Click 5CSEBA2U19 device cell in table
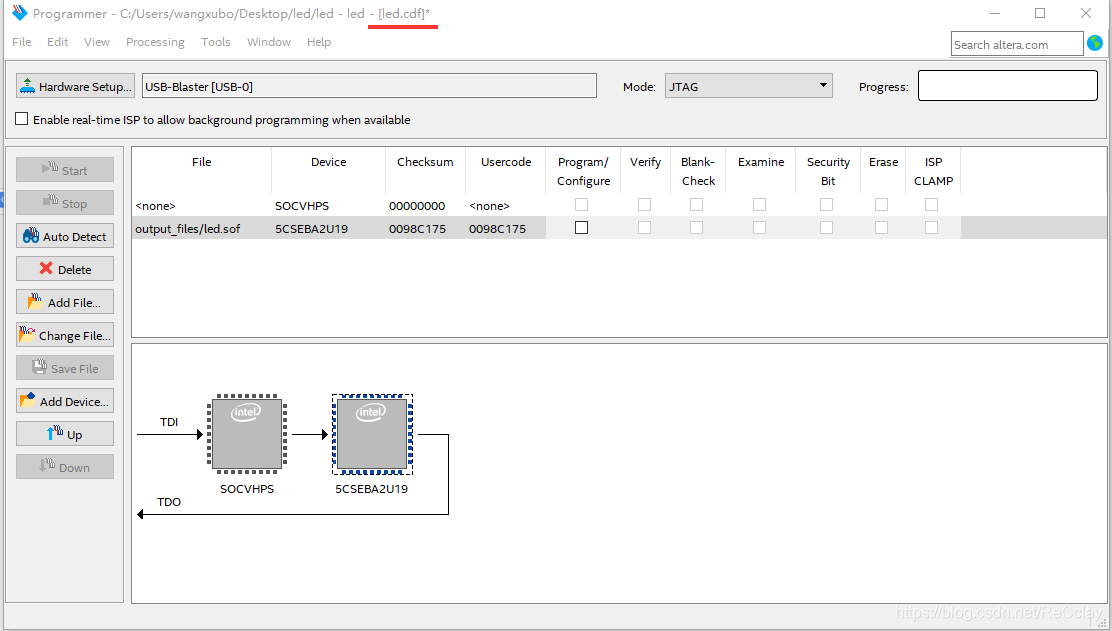 (x=328, y=228)
